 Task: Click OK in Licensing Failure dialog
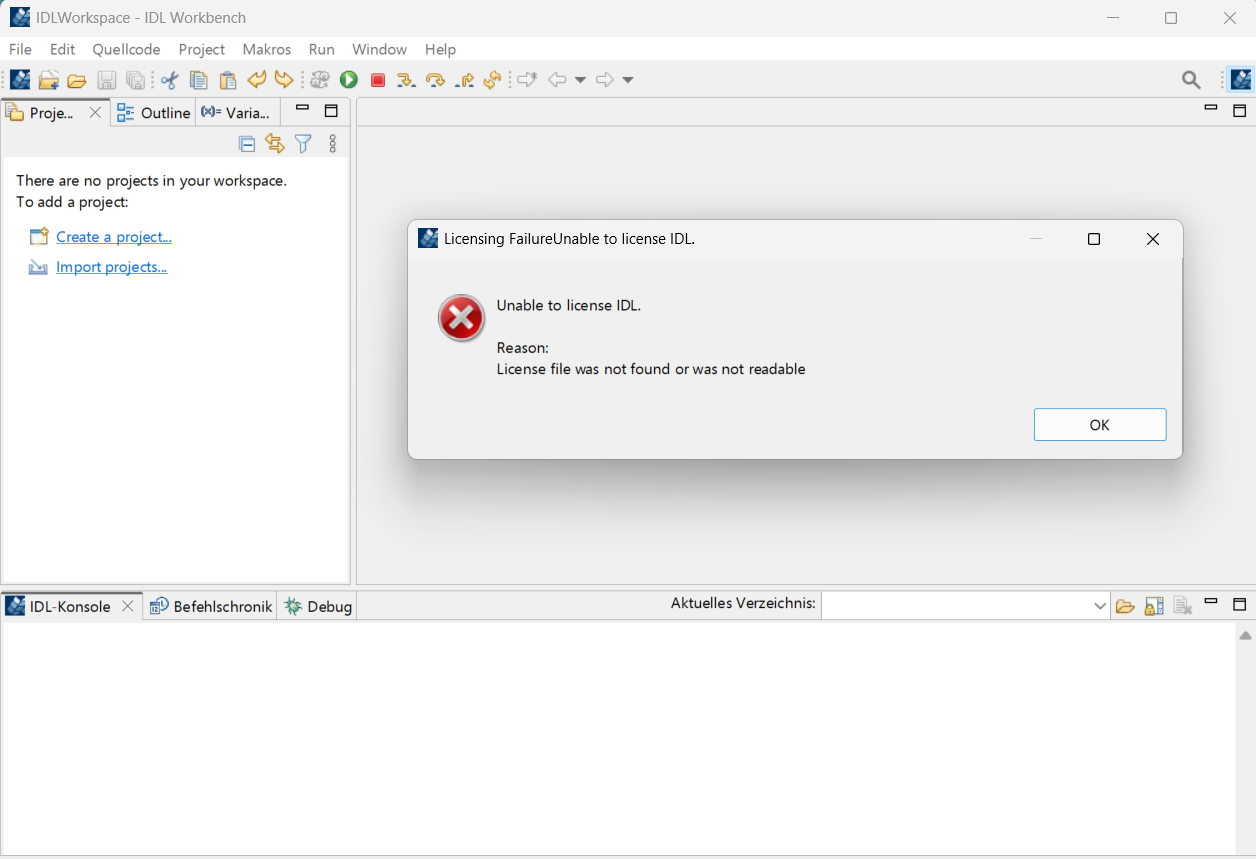(x=1100, y=424)
